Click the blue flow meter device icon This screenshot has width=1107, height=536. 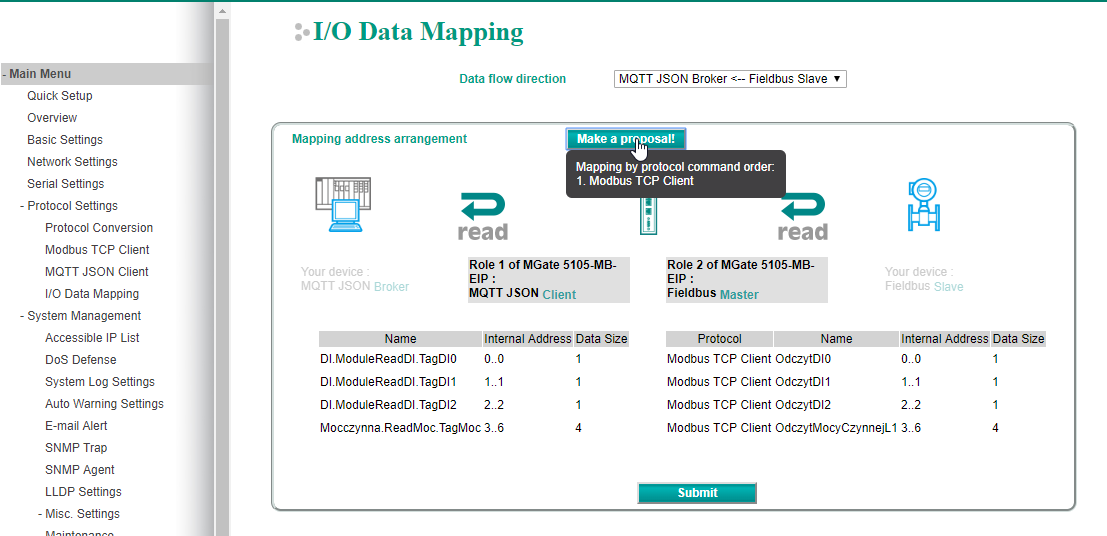pos(920,204)
